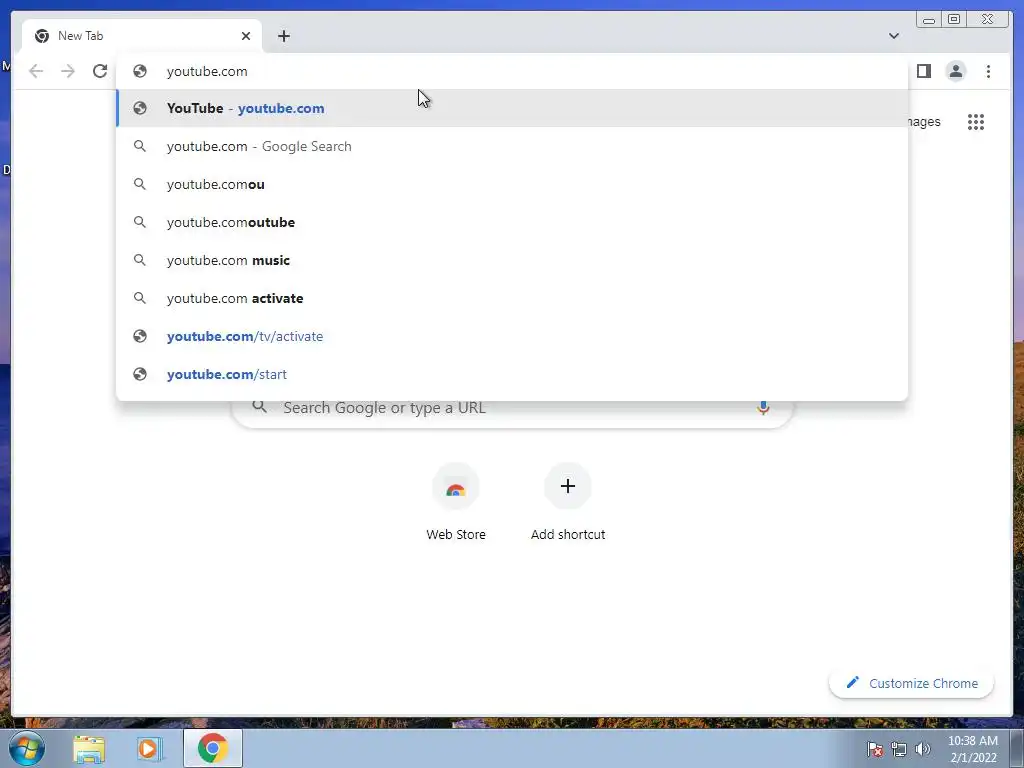1024x768 pixels.
Task: Choose the YouTube - youtube.com suggestion
Action: coord(512,108)
